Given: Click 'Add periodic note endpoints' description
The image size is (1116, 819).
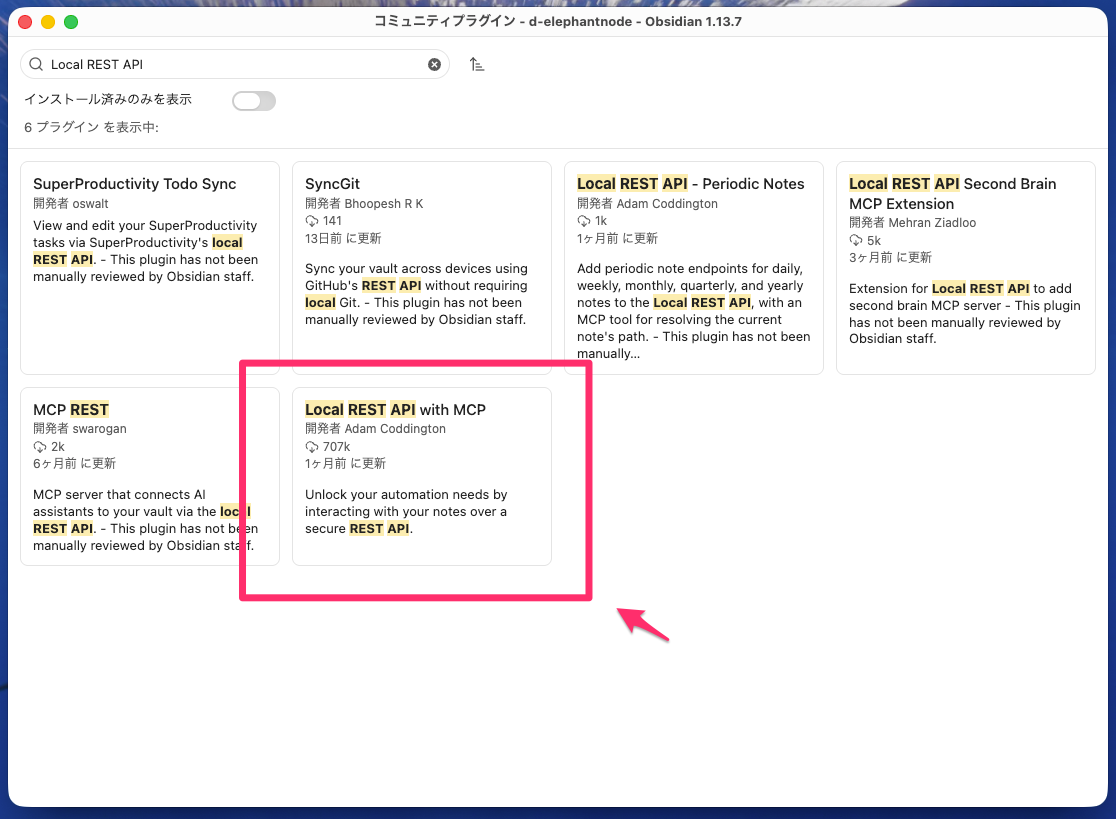Looking at the screenshot, I should (x=693, y=311).
